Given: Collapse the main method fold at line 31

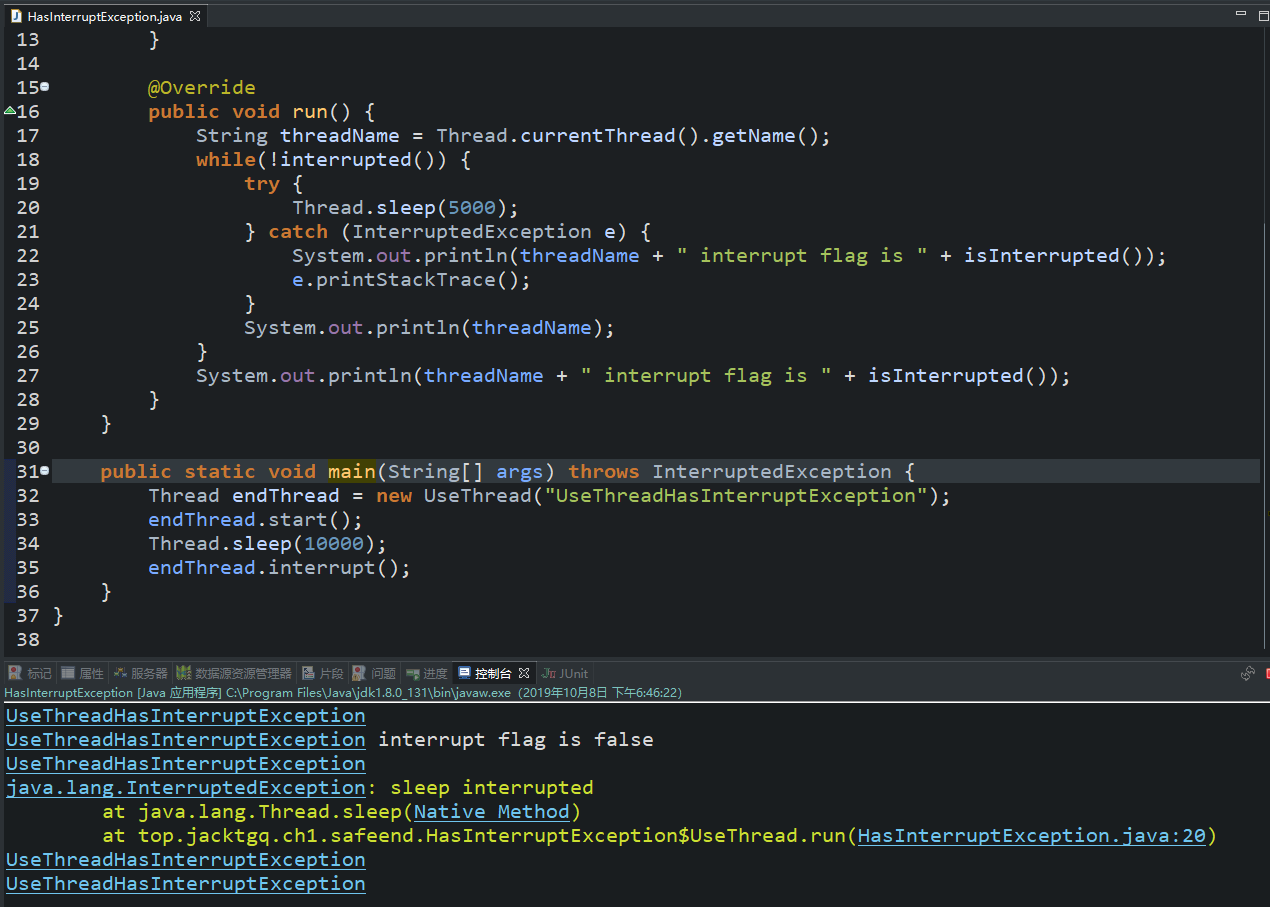Looking at the screenshot, I should [45, 471].
